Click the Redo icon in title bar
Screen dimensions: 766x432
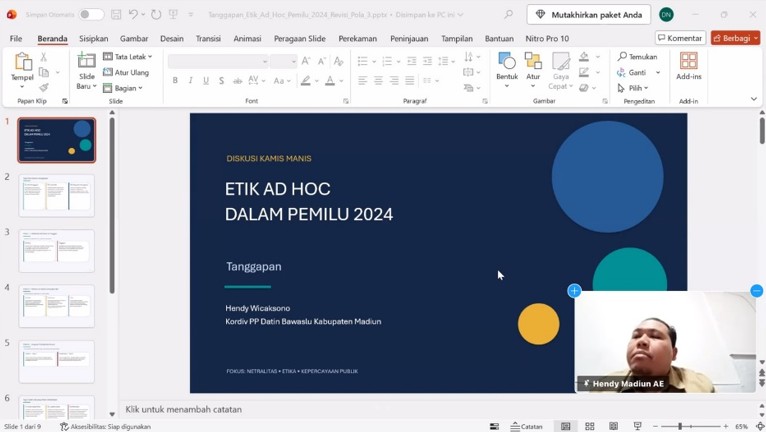coord(156,14)
